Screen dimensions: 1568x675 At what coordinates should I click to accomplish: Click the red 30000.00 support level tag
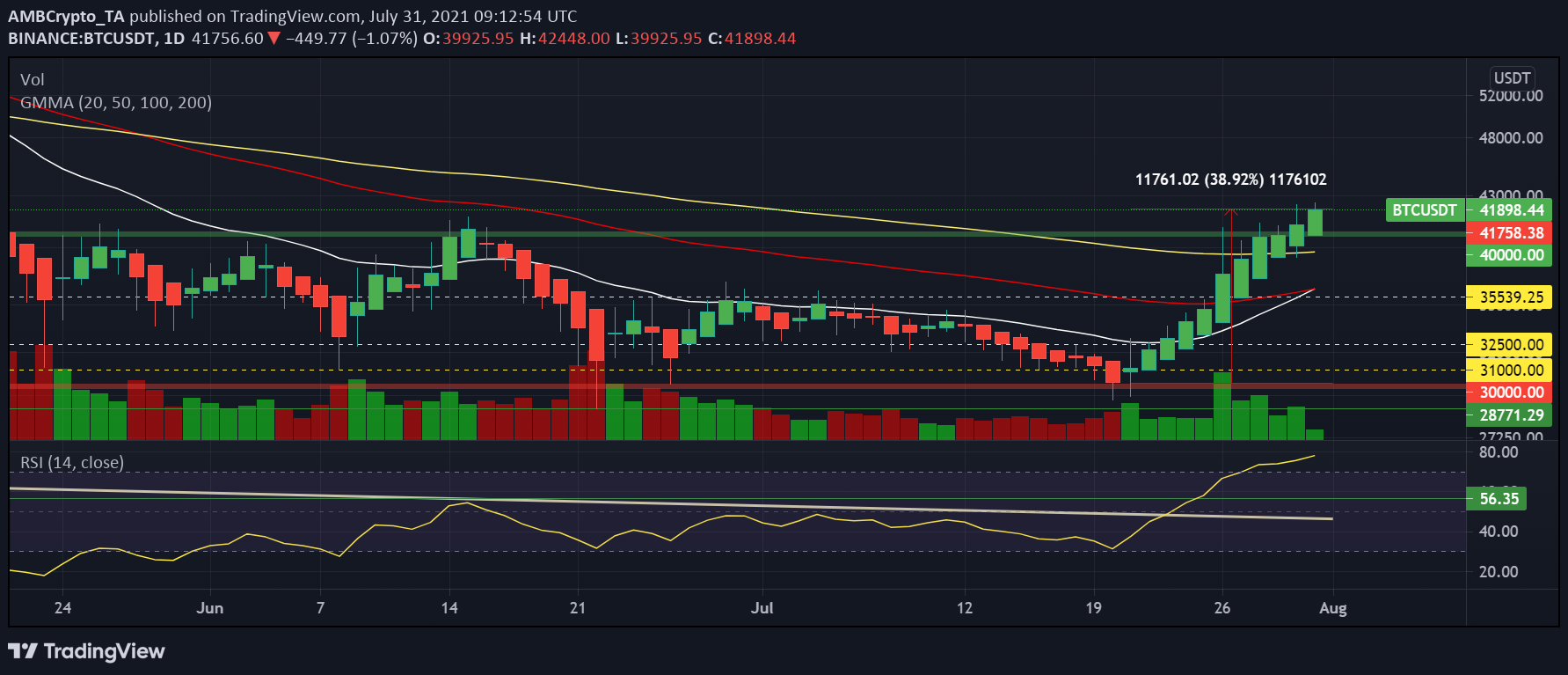pyautogui.click(x=1510, y=393)
